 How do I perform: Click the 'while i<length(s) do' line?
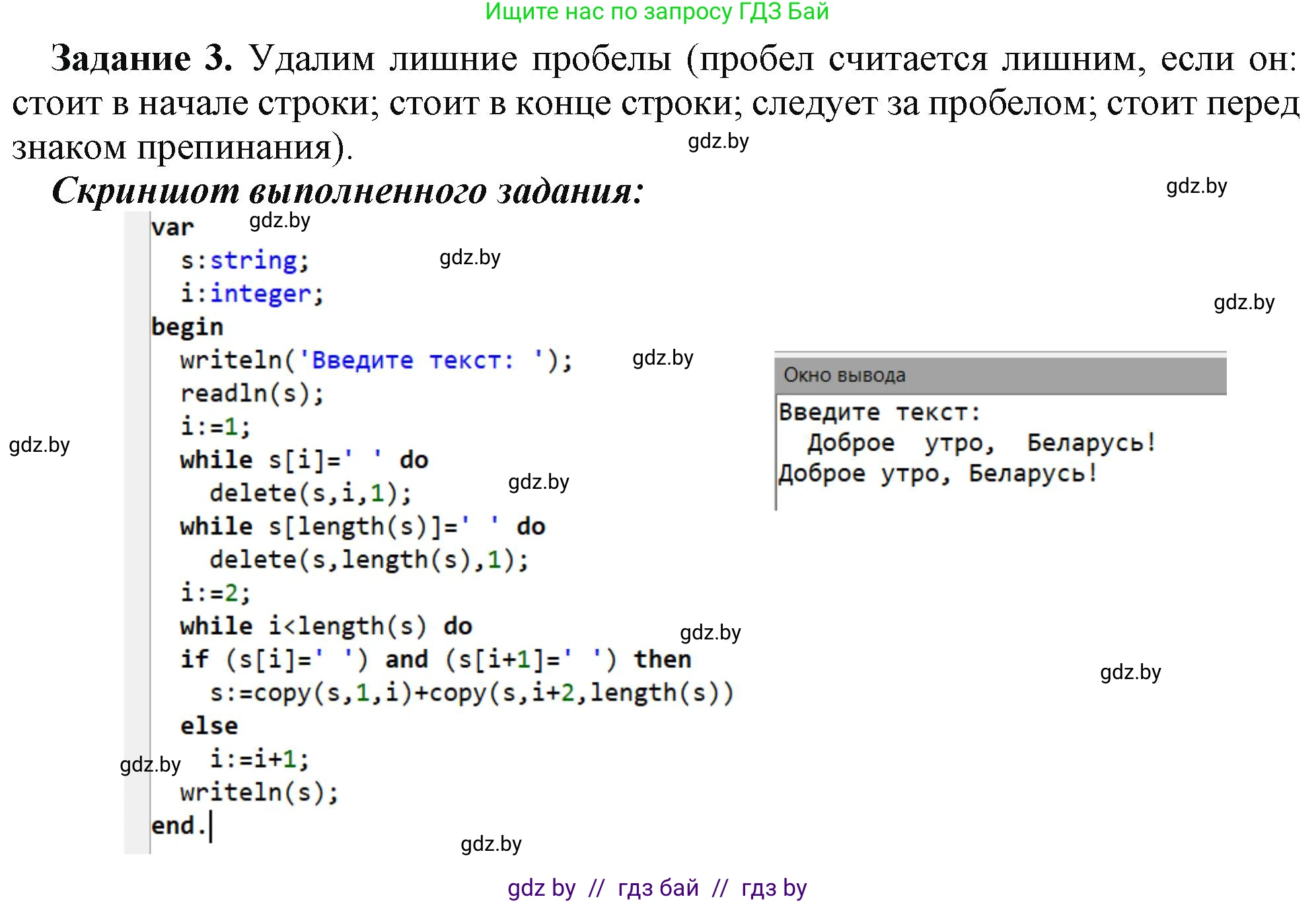326,626
